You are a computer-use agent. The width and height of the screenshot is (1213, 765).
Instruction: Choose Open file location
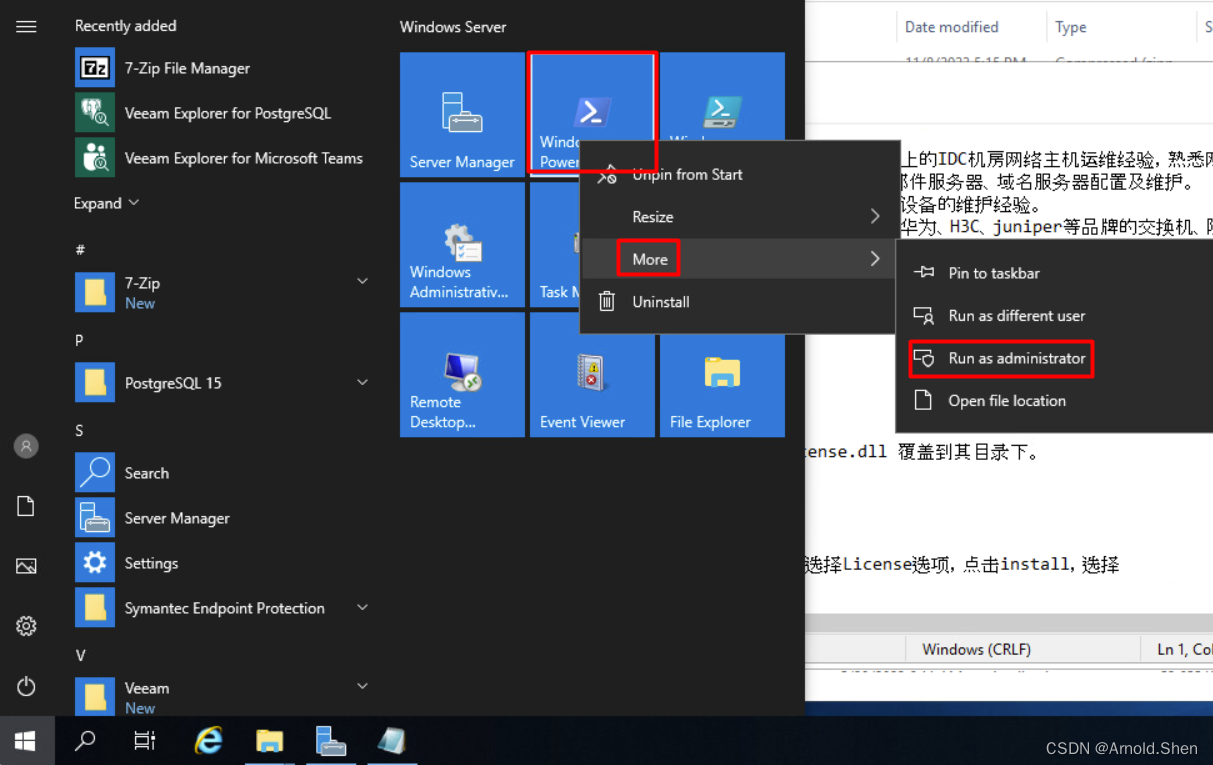[1054, 400]
